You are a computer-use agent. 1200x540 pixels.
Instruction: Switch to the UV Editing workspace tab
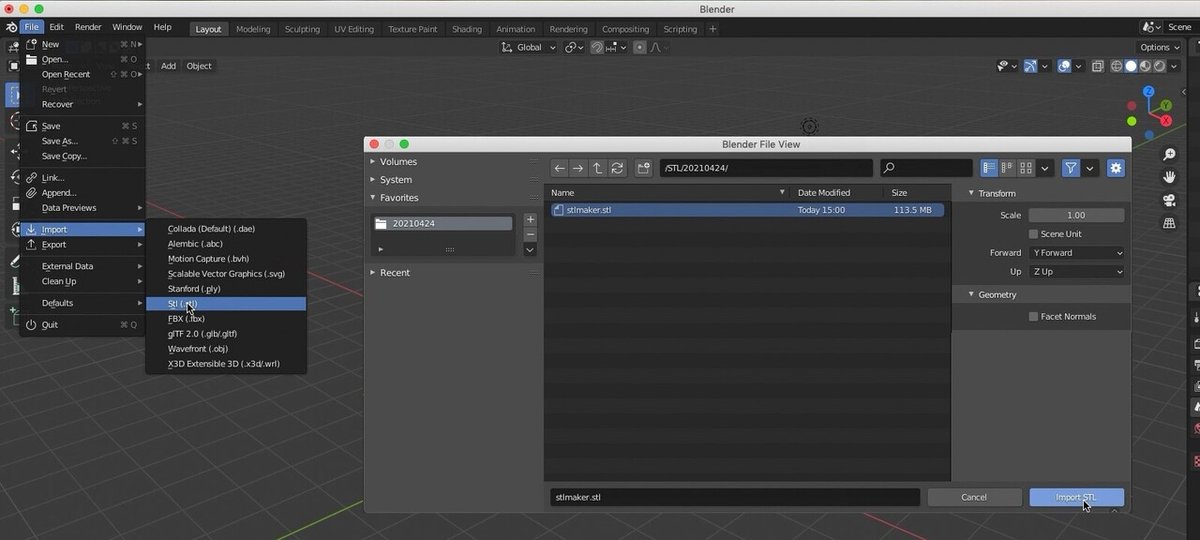tap(354, 29)
